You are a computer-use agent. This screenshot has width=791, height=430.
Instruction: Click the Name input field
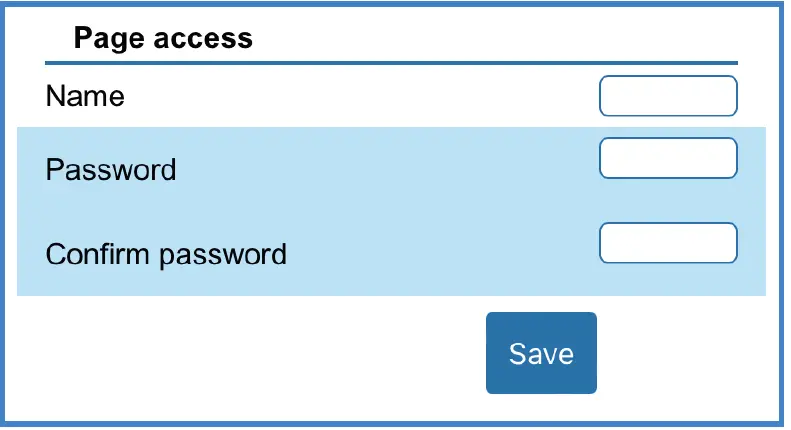668,96
